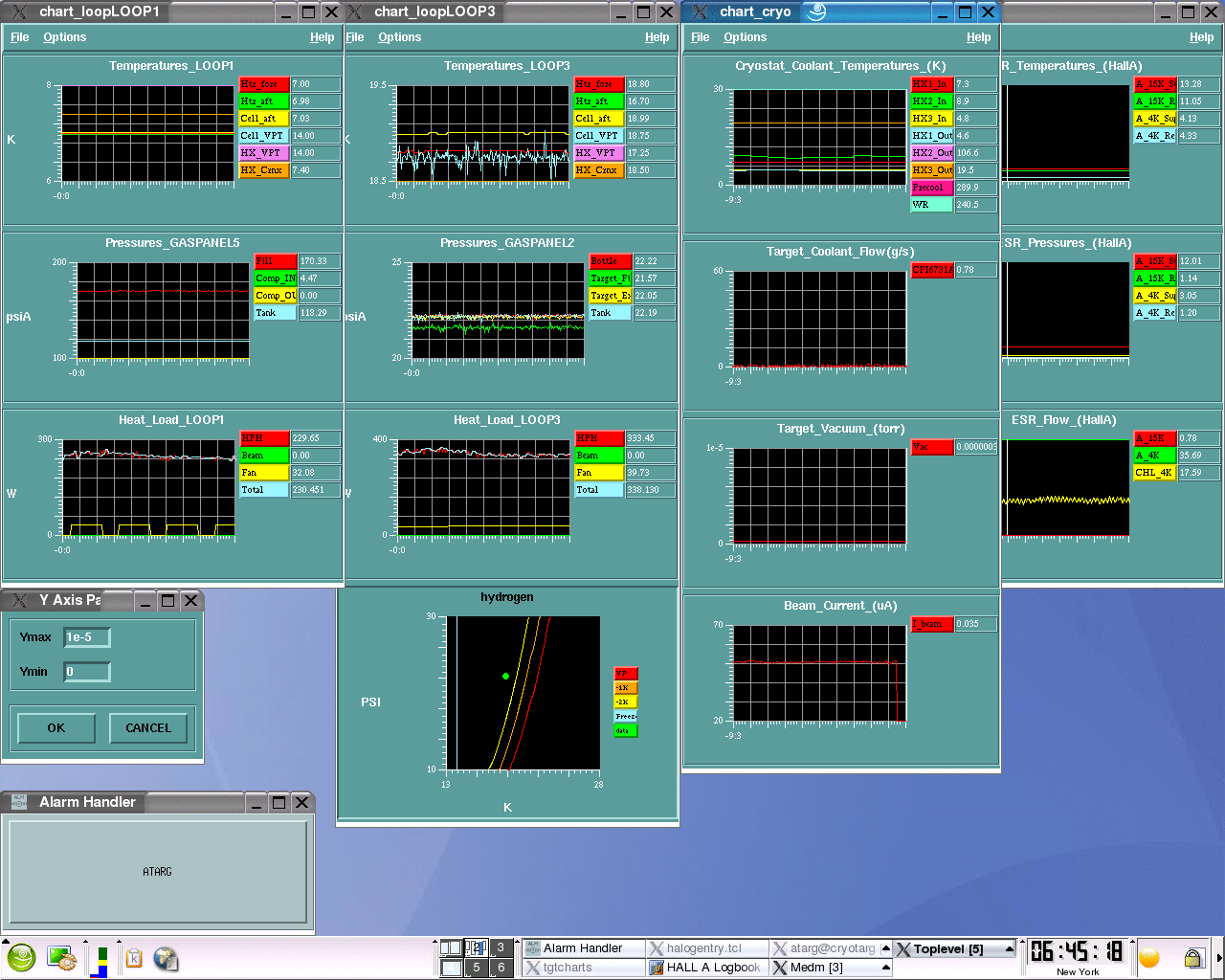This screenshot has width=1225, height=980.
Task: Open Options menu in chart_loopLOOP3
Action: pos(399,37)
